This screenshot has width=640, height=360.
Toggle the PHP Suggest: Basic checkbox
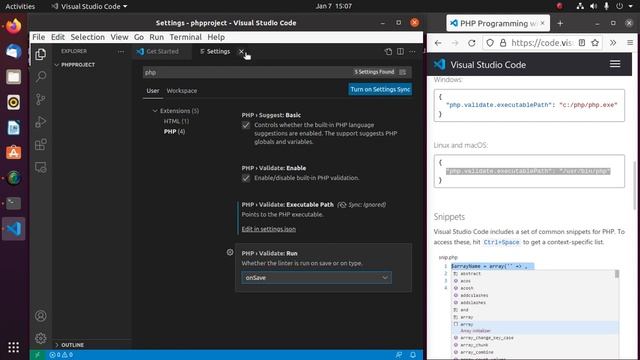click(x=246, y=125)
